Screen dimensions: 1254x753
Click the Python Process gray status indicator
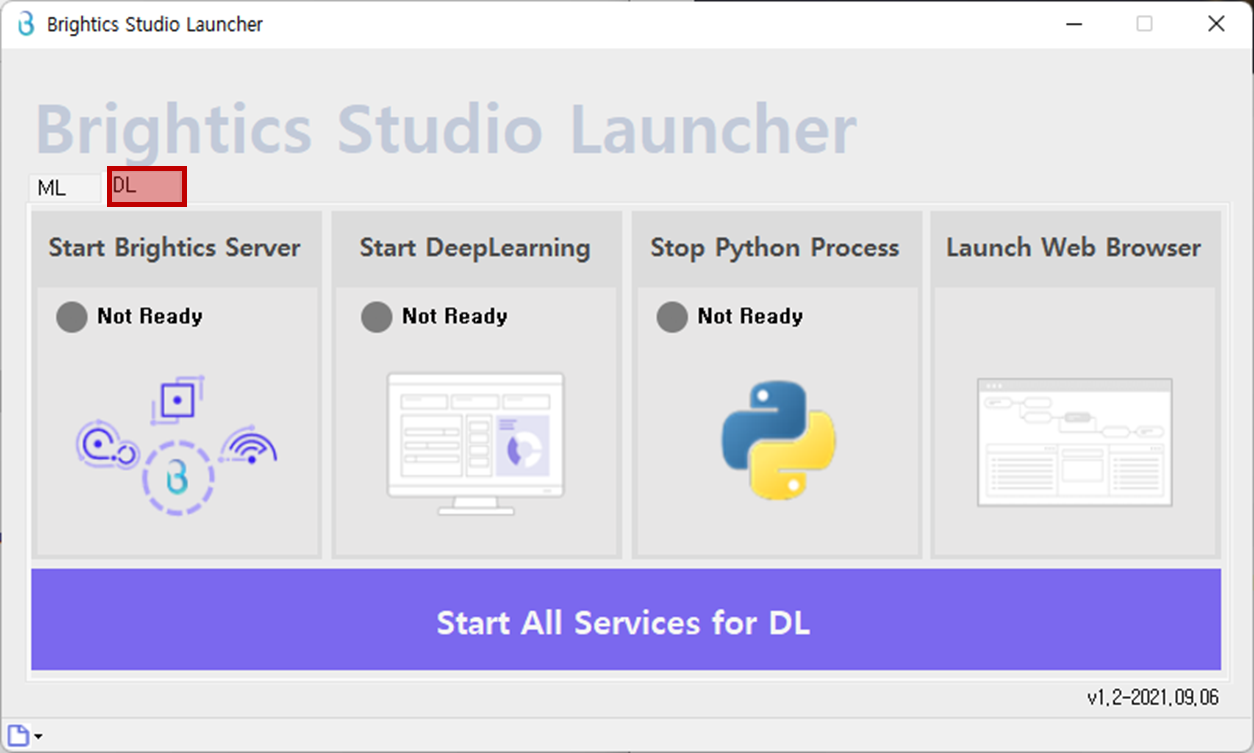[x=672, y=317]
